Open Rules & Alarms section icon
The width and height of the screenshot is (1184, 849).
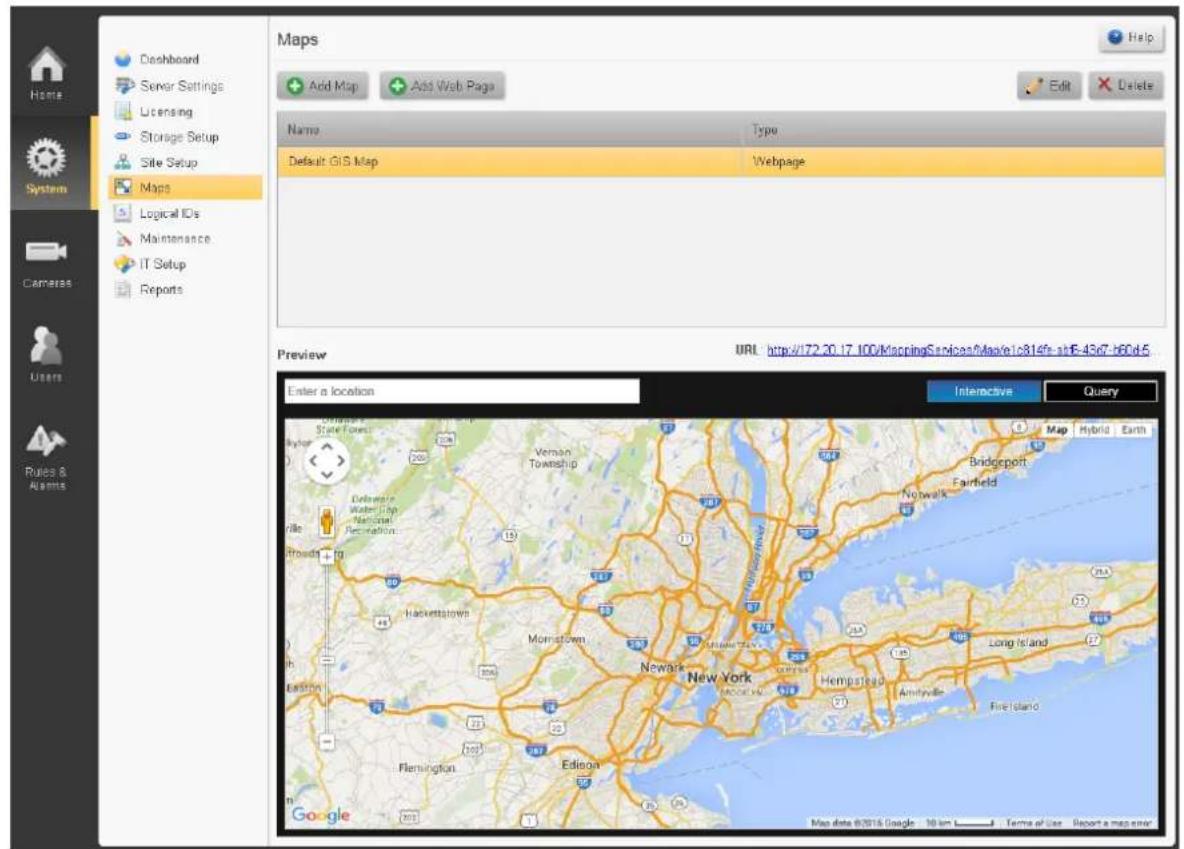46,440
